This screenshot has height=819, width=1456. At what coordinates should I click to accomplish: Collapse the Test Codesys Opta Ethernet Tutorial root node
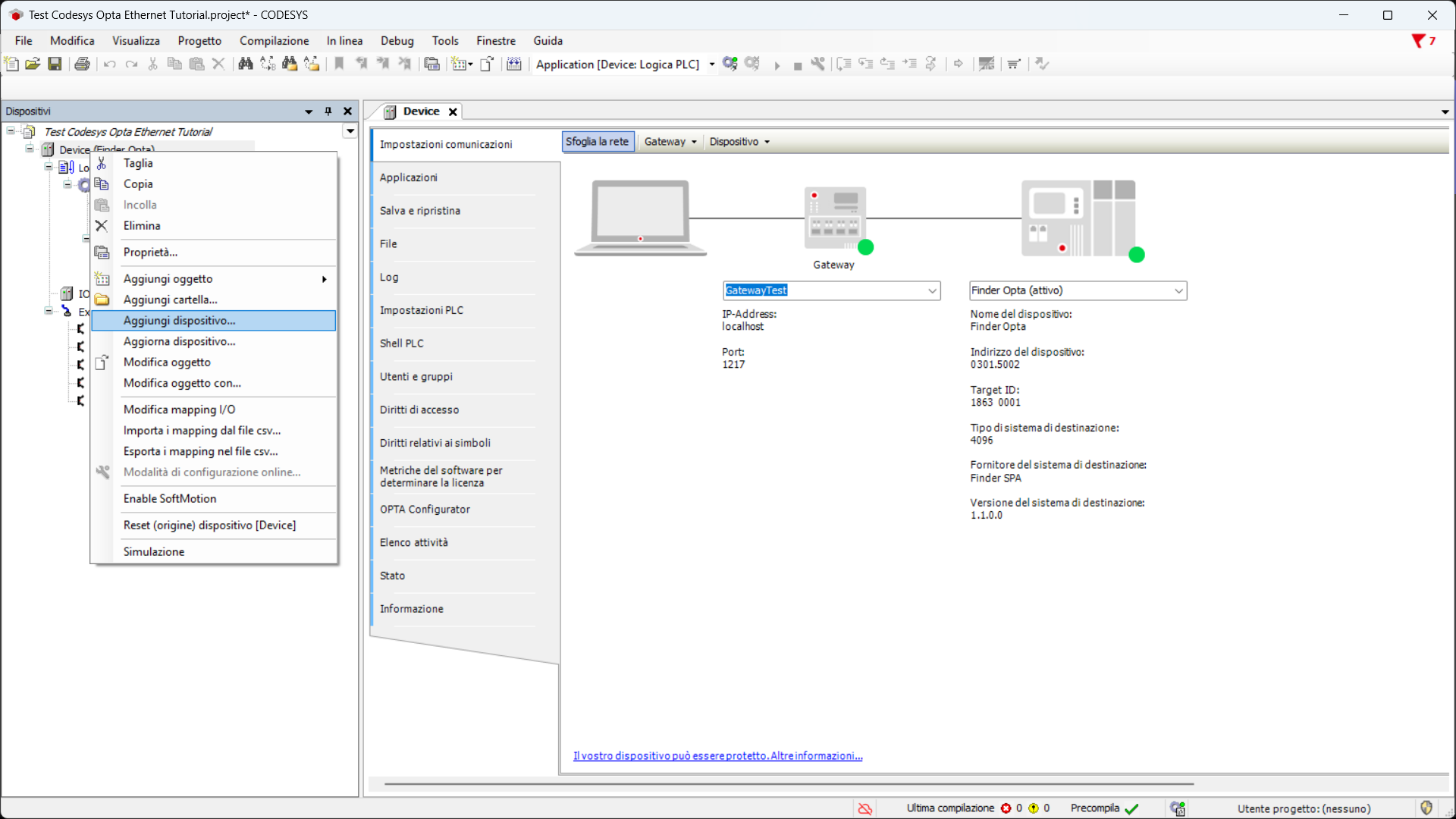11,131
